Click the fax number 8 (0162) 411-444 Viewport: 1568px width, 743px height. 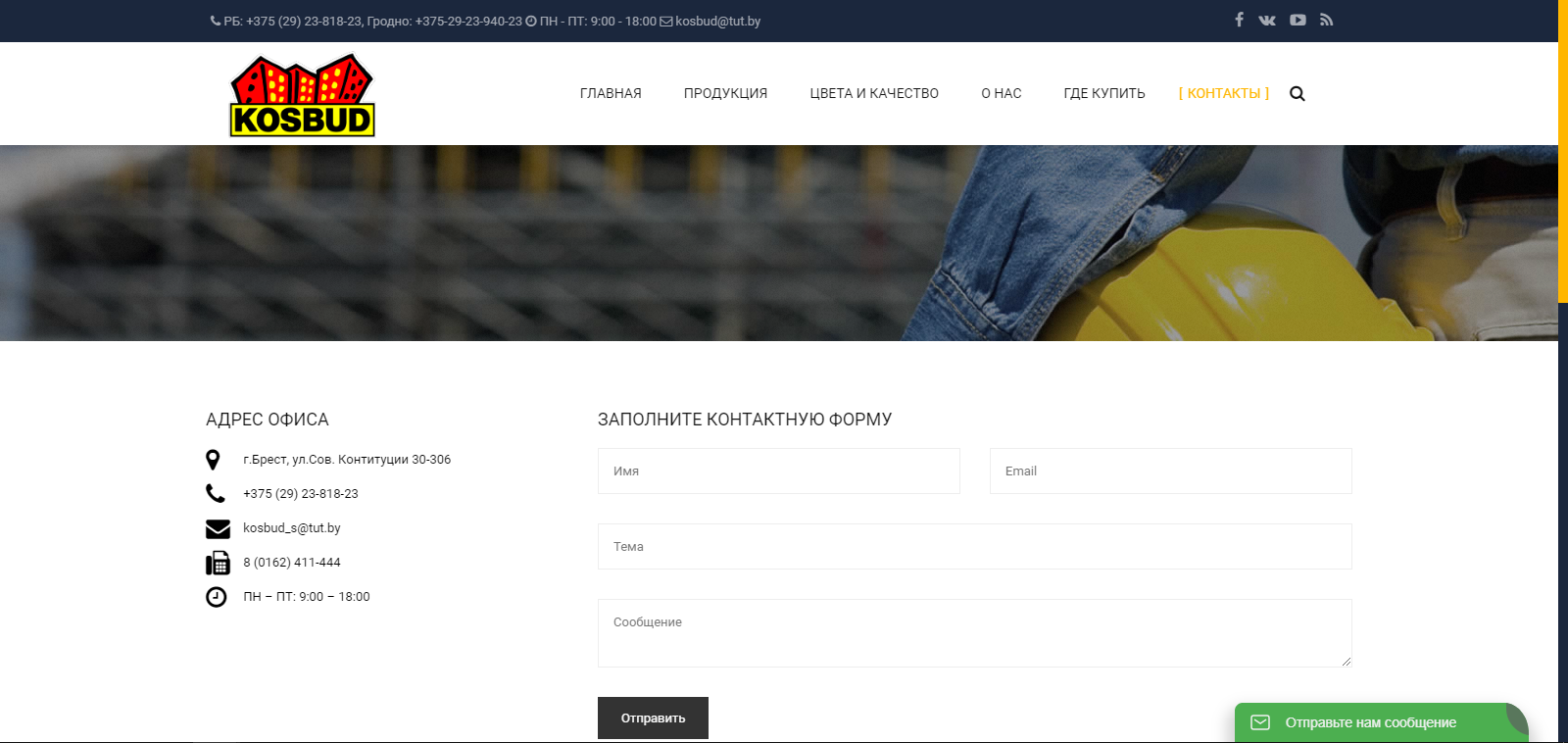click(x=292, y=563)
